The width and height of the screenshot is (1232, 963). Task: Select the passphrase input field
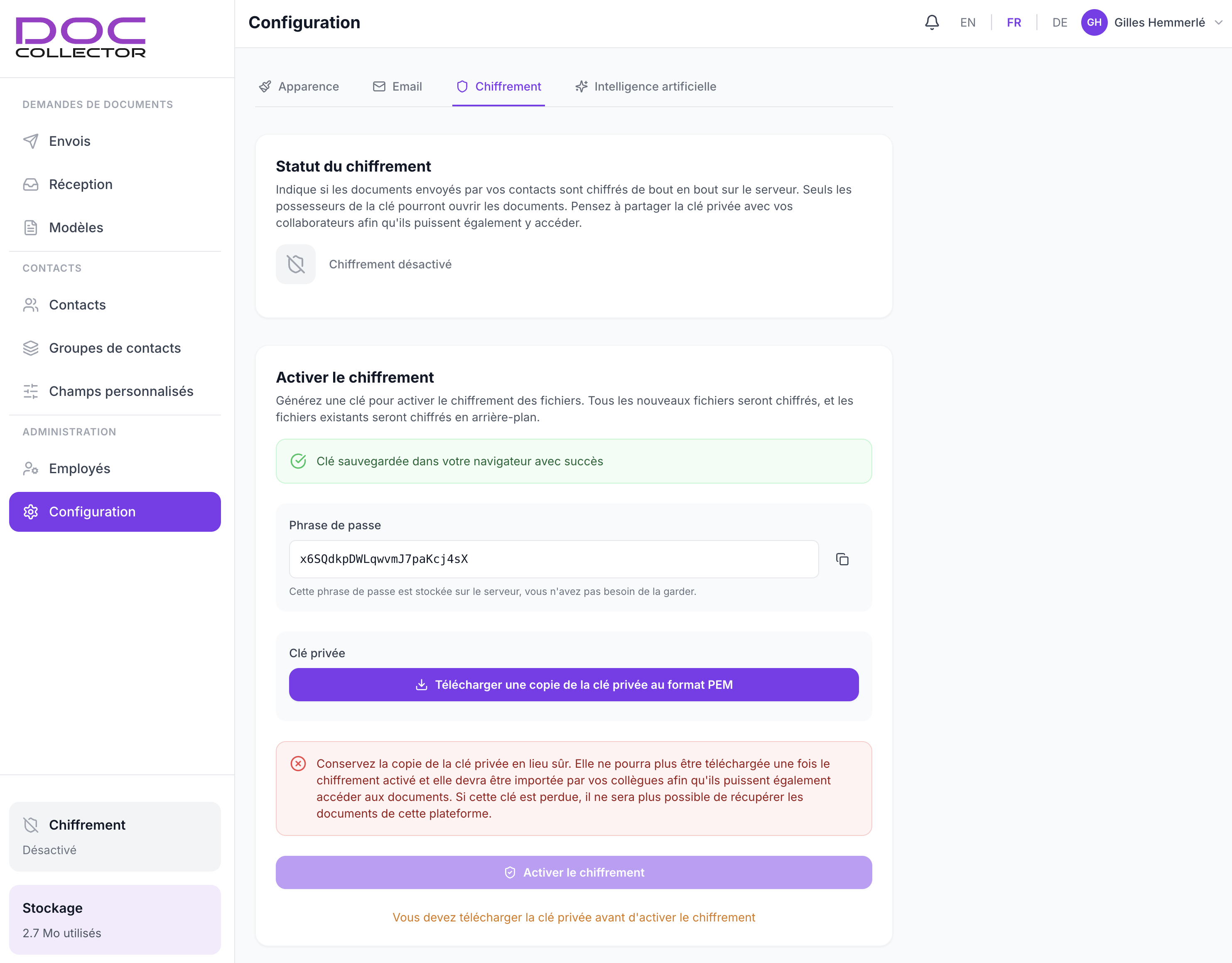coord(553,559)
